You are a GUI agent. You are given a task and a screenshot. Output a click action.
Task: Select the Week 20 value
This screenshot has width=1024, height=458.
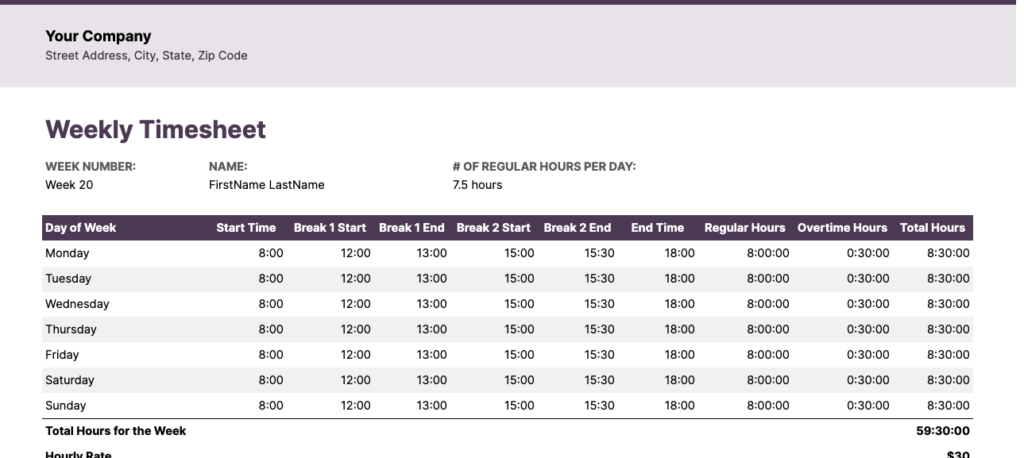pos(69,185)
